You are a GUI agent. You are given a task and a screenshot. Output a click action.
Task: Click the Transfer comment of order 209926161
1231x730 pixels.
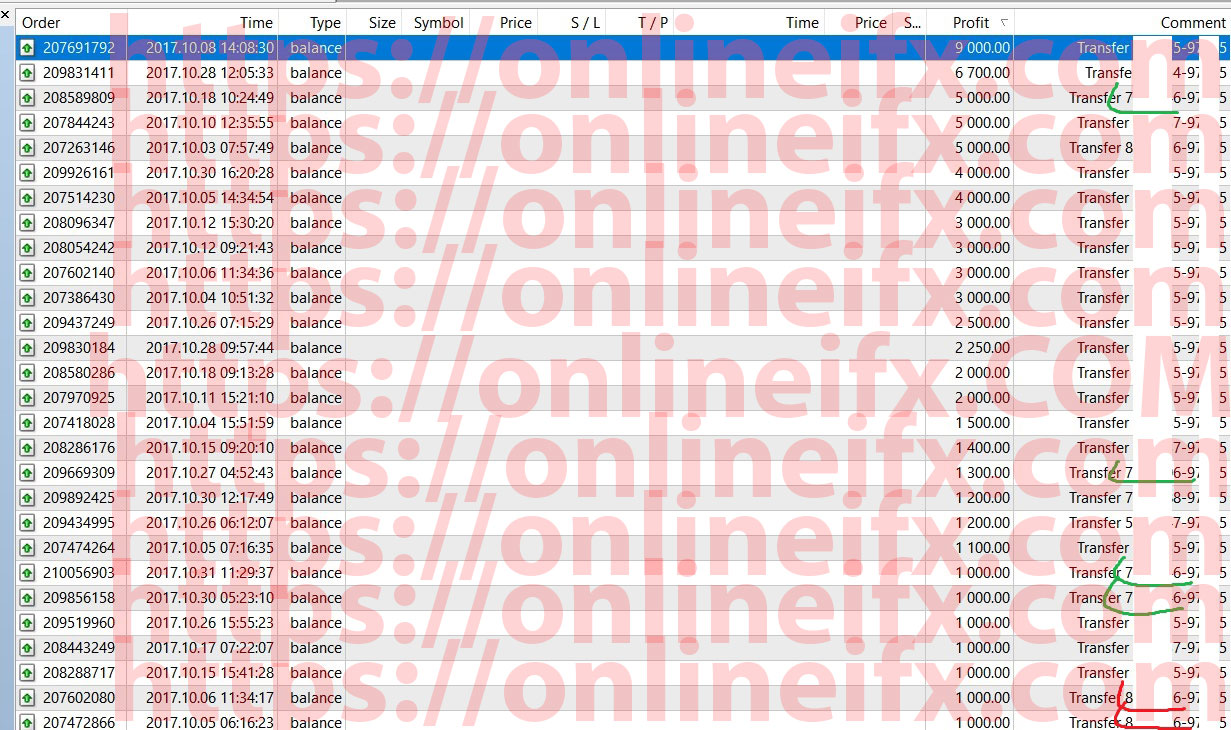coord(1103,173)
